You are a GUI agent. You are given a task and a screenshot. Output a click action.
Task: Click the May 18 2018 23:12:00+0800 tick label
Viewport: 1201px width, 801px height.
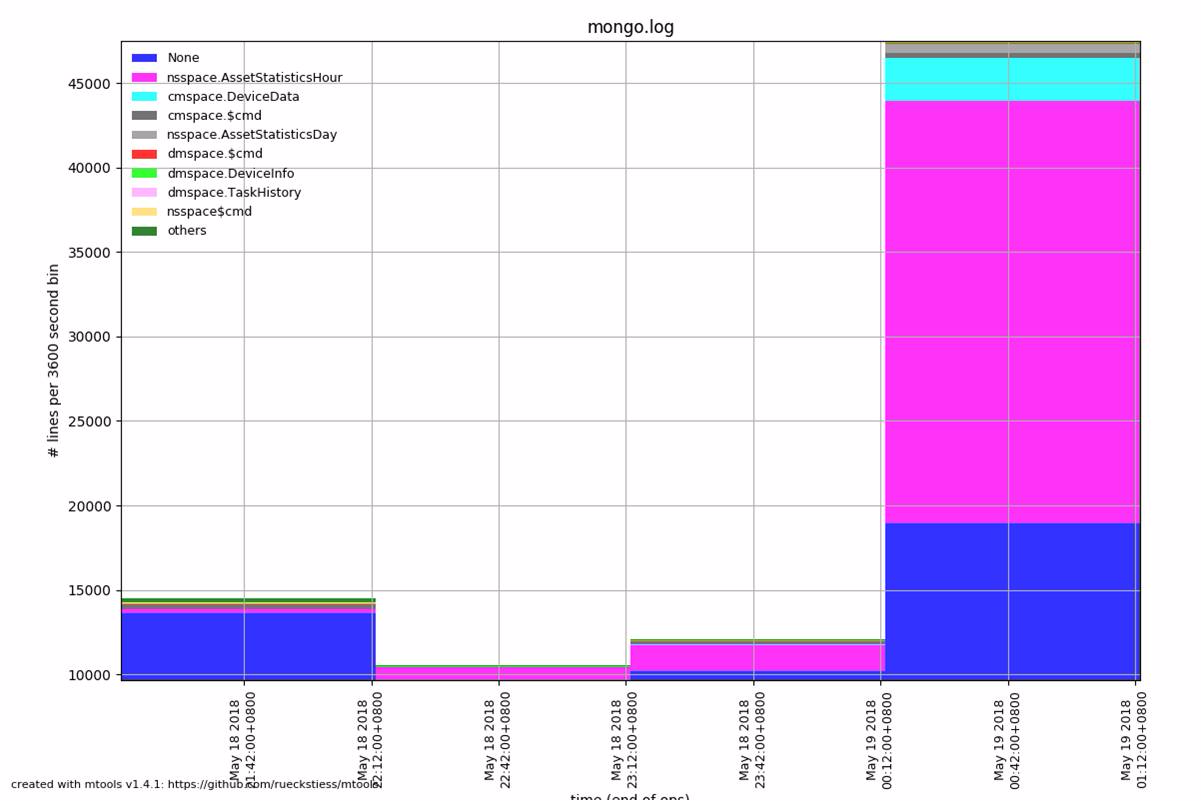coord(625,738)
